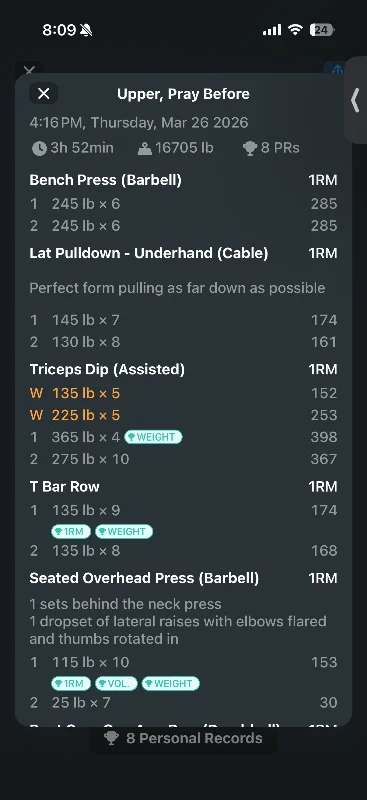The height and width of the screenshot is (800, 367).
Task: Select the first bench set 245 lb × 6
Action: 183,204
